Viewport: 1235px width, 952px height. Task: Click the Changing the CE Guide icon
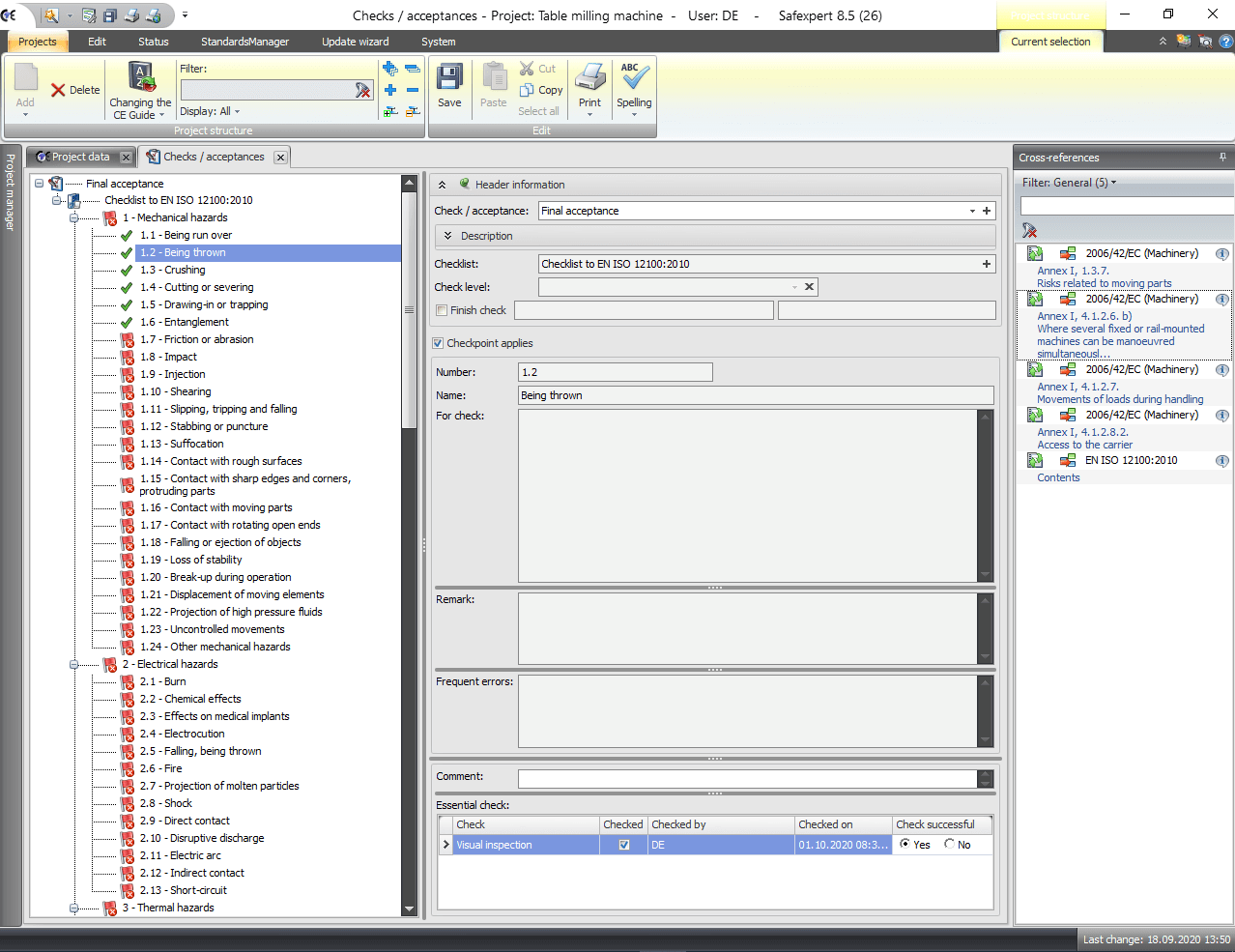coord(141,77)
